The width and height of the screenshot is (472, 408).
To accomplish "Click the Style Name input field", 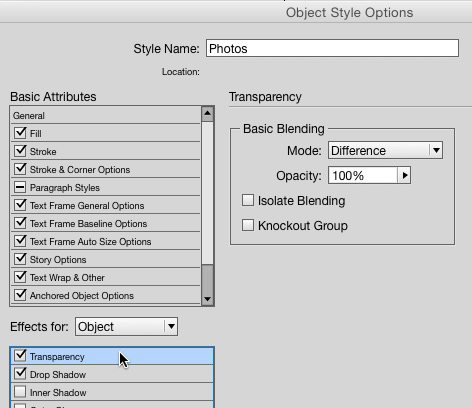I will click(332, 48).
